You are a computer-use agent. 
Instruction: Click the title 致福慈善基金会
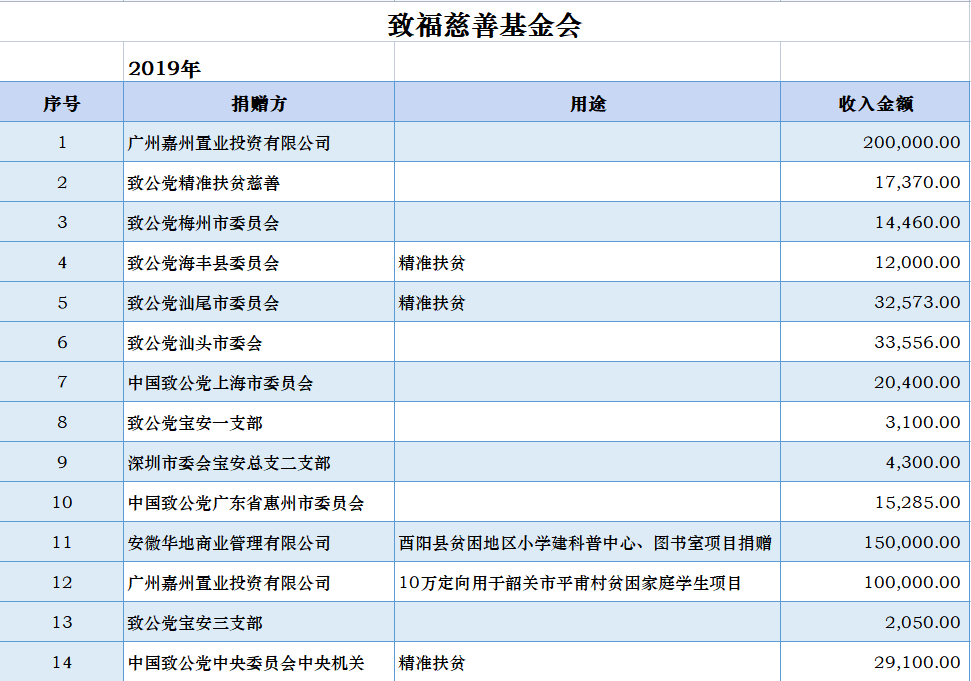484,25
